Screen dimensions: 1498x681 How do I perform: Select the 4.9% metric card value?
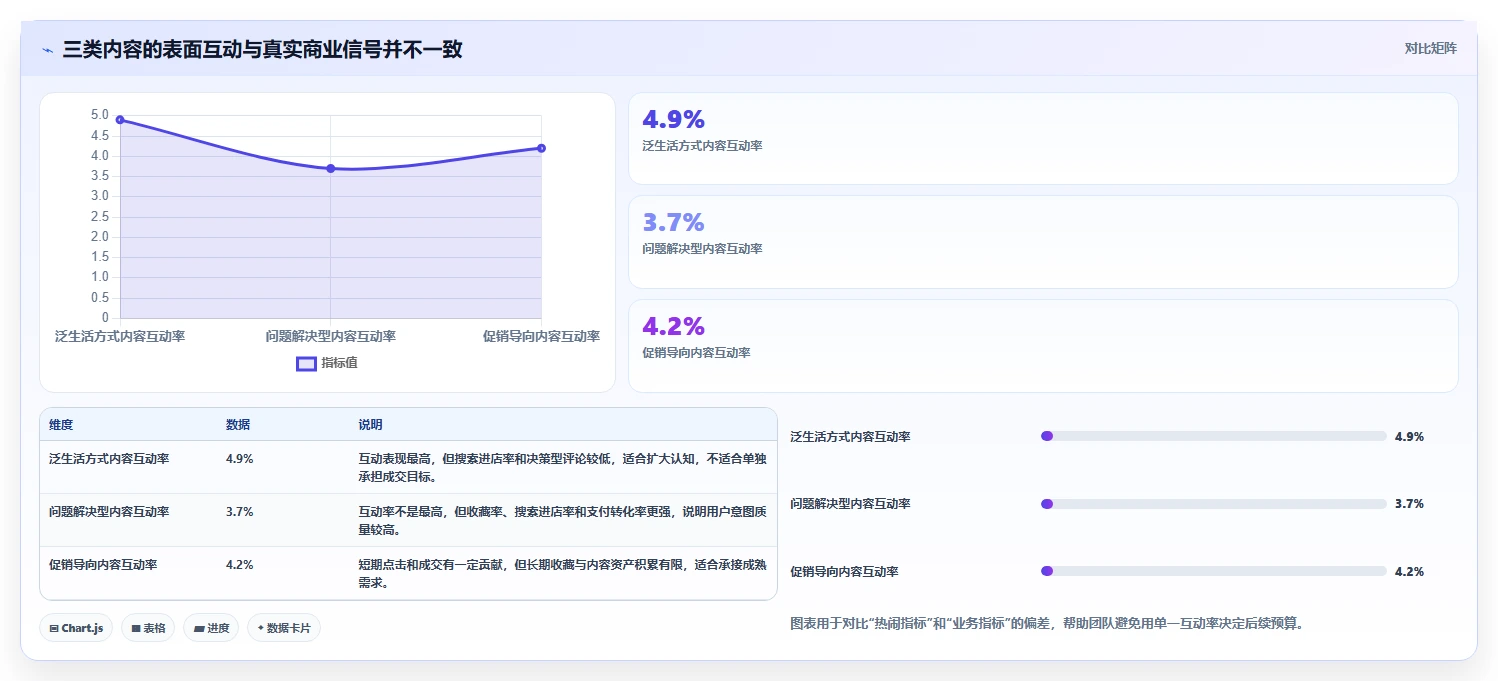(x=673, y=119)
